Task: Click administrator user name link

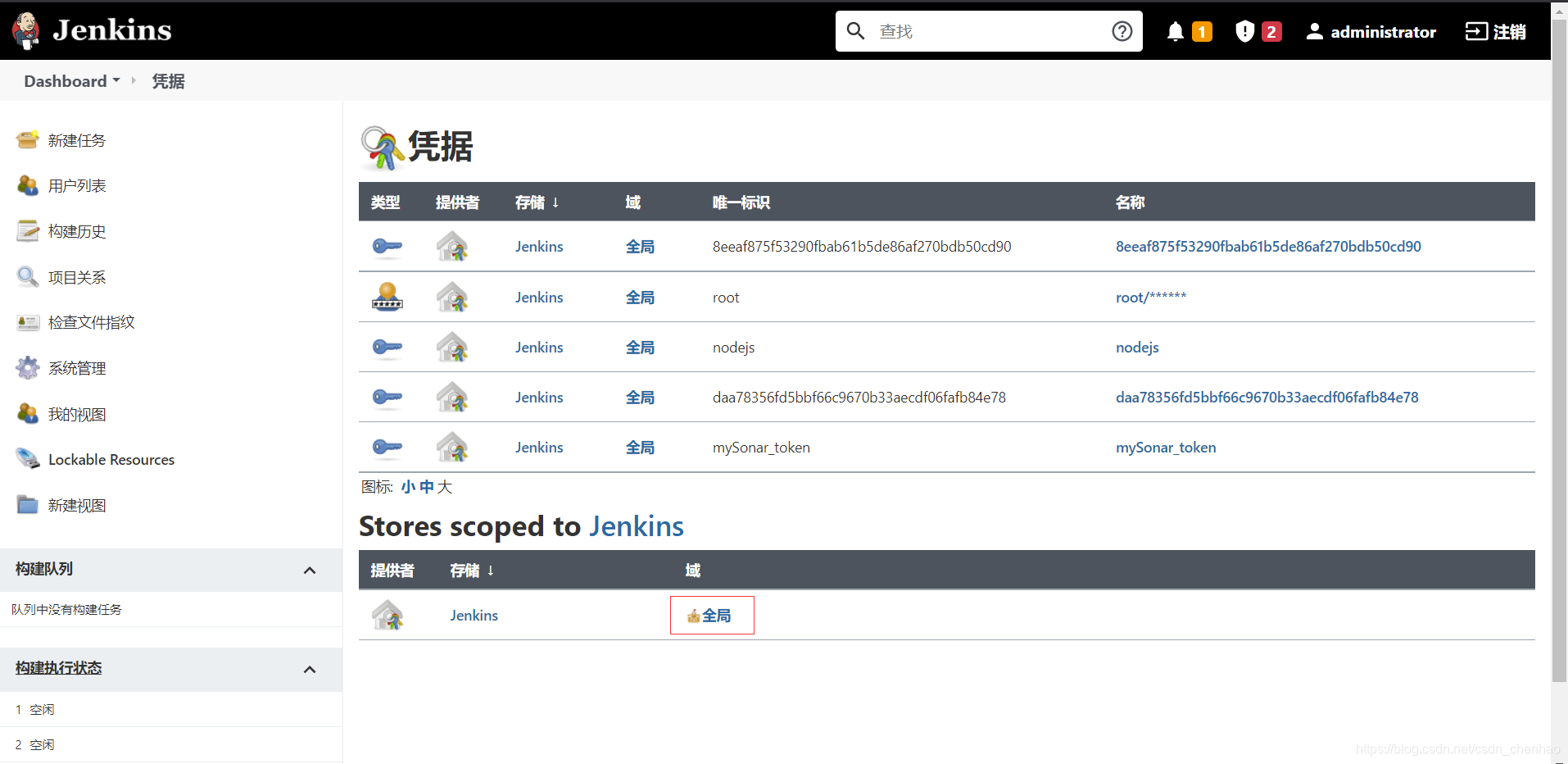Action: (x=1383, y=31)
